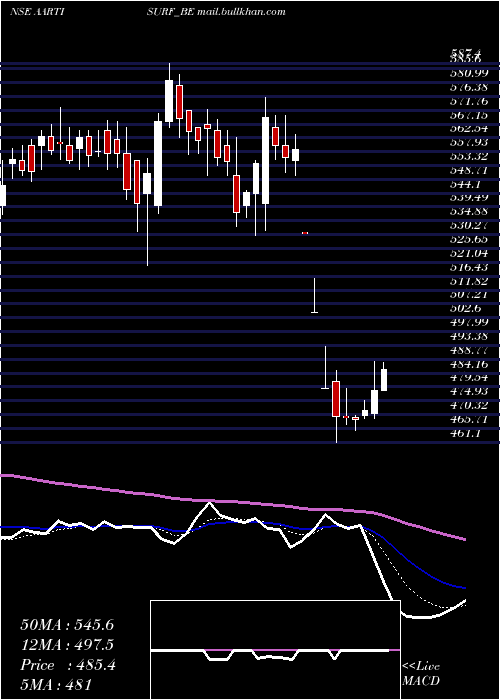Click the 530.27 price axis label
The height and width of the screenshot is (700, 500).
coord(469,226)
